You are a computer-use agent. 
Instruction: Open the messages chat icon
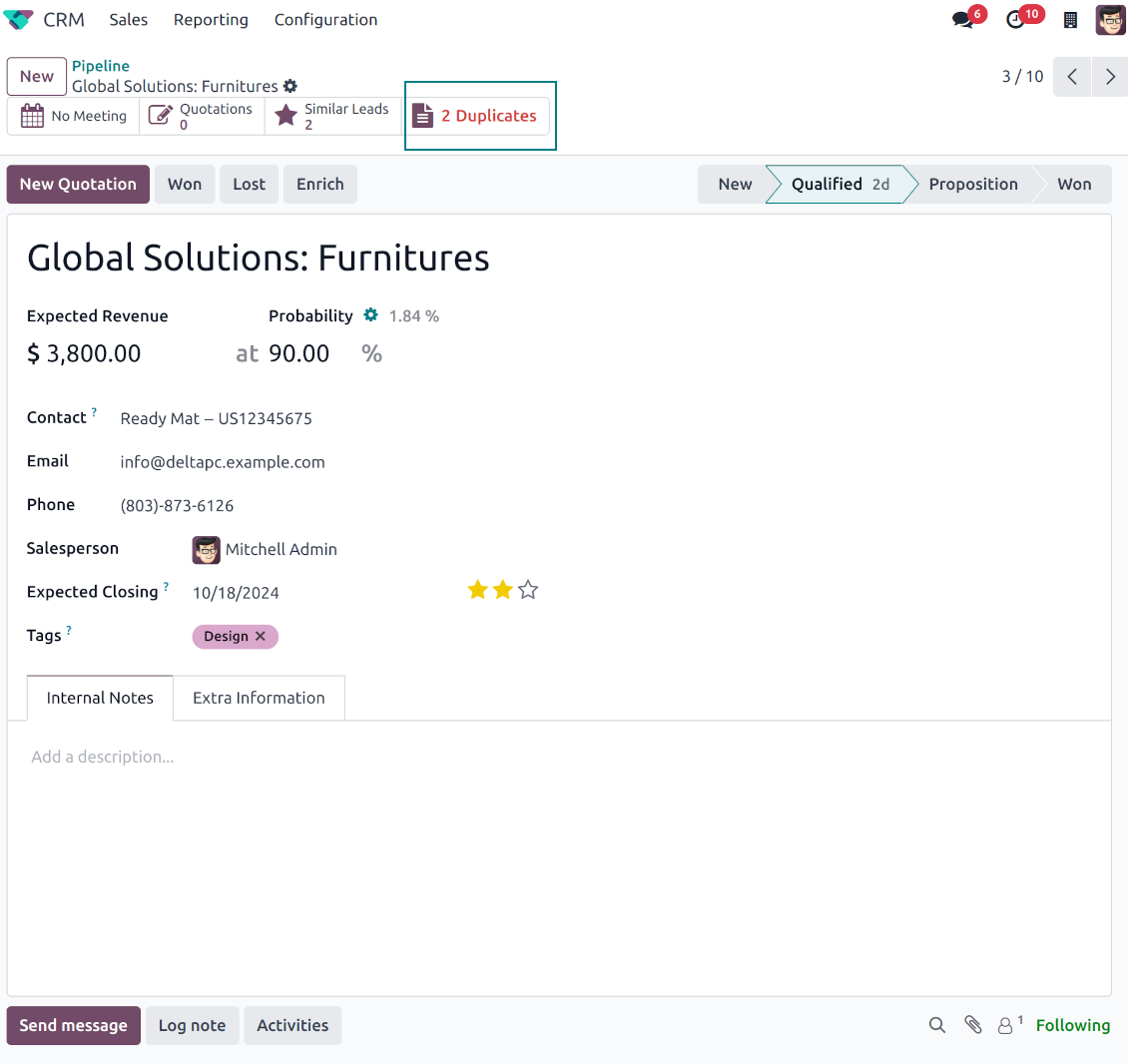tap(963, 20)
